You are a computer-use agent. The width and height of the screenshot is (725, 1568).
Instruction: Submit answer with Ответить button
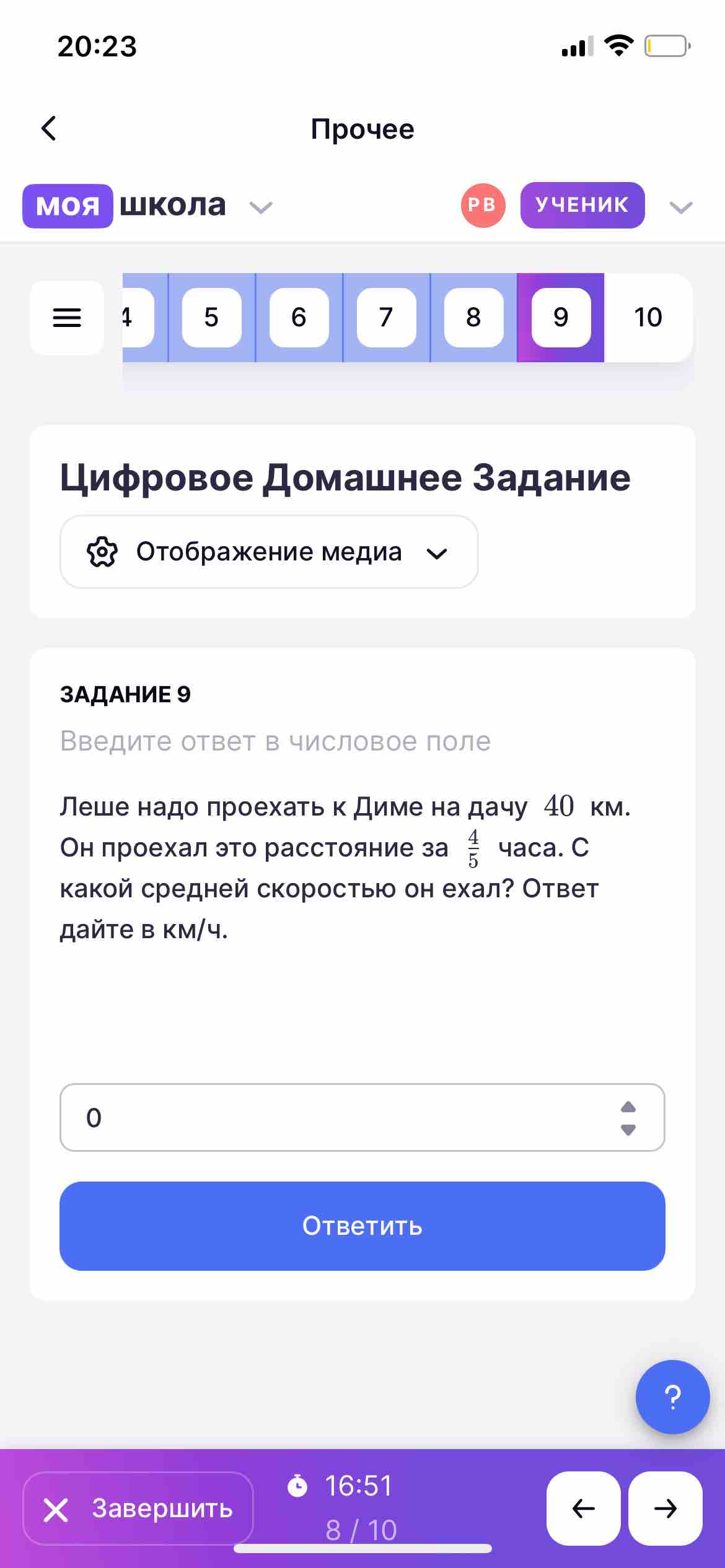362,1226
